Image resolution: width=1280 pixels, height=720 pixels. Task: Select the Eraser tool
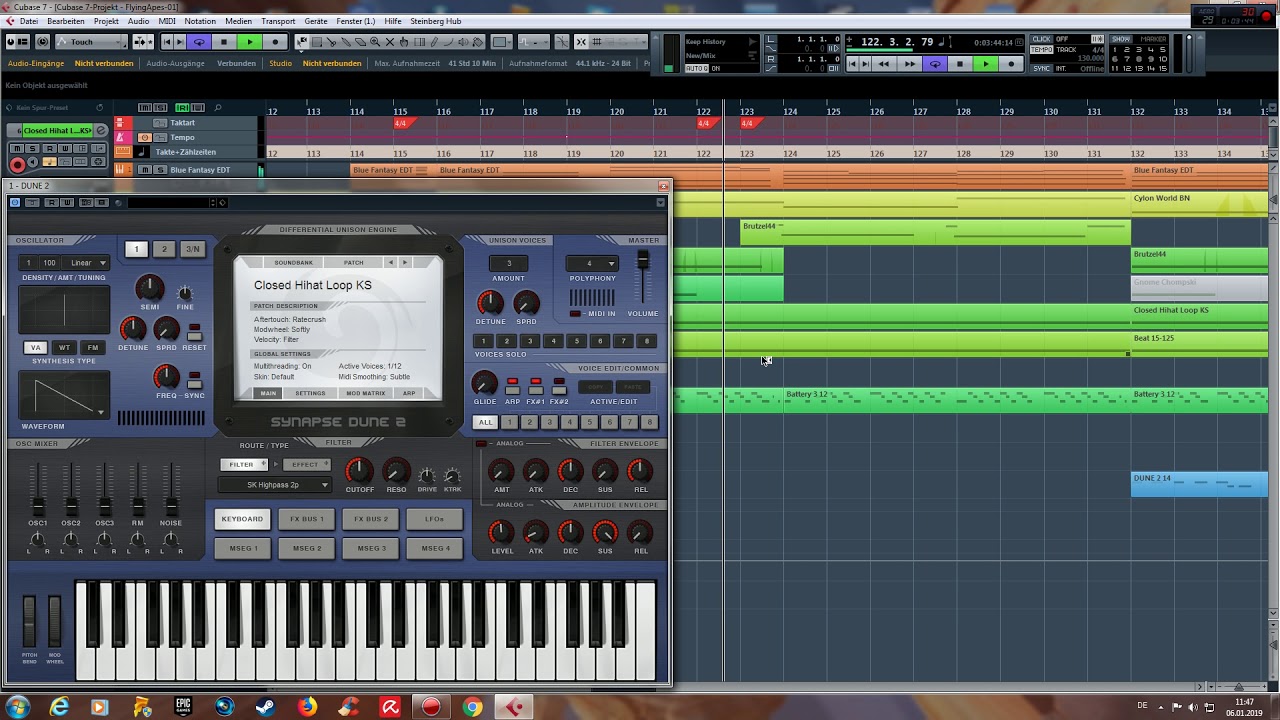(360, 42)
